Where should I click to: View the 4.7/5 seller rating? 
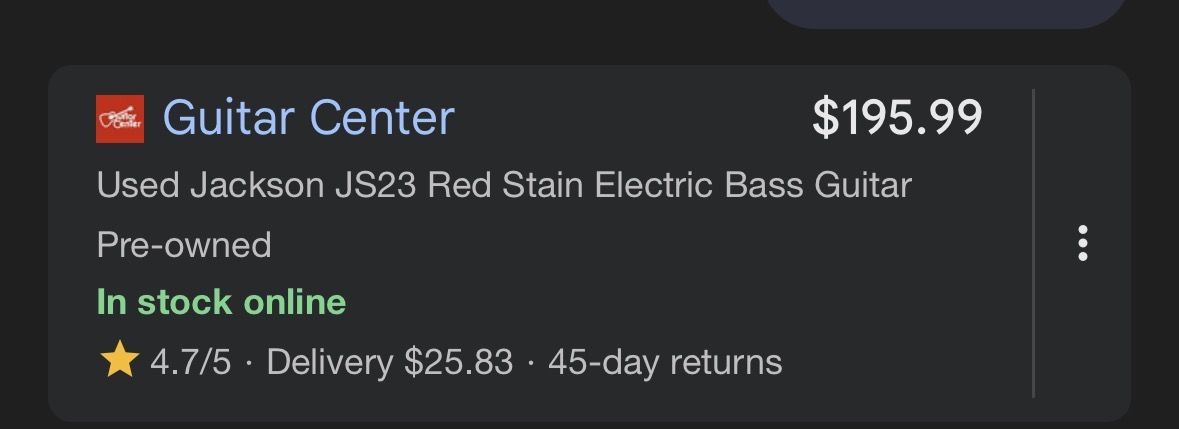(x=190, y=362)
